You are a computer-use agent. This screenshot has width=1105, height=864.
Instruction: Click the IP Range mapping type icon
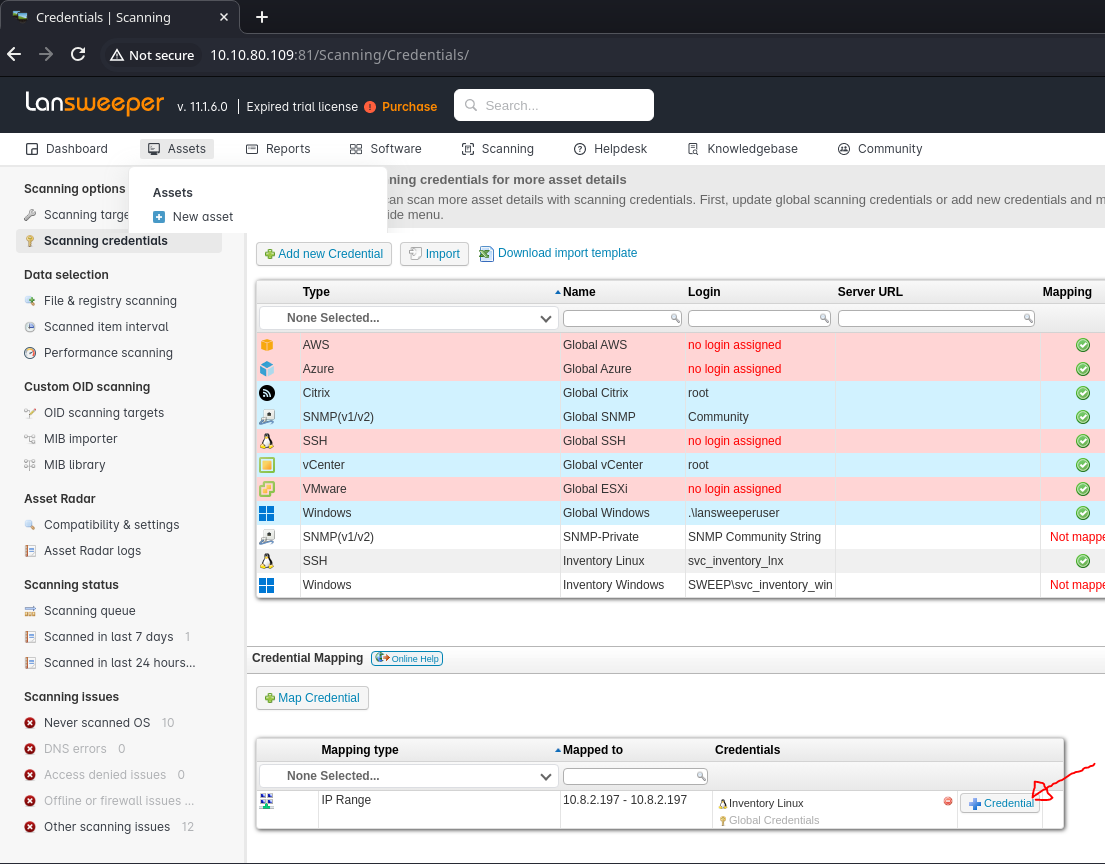pyautogui.click(x=267, y=801)
